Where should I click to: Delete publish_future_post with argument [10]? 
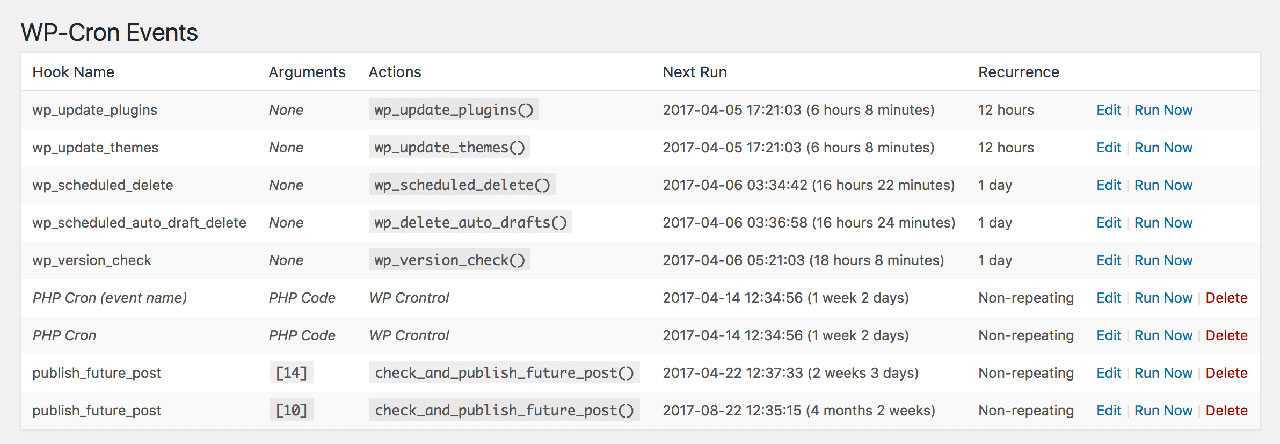(x=1226, y=410)
